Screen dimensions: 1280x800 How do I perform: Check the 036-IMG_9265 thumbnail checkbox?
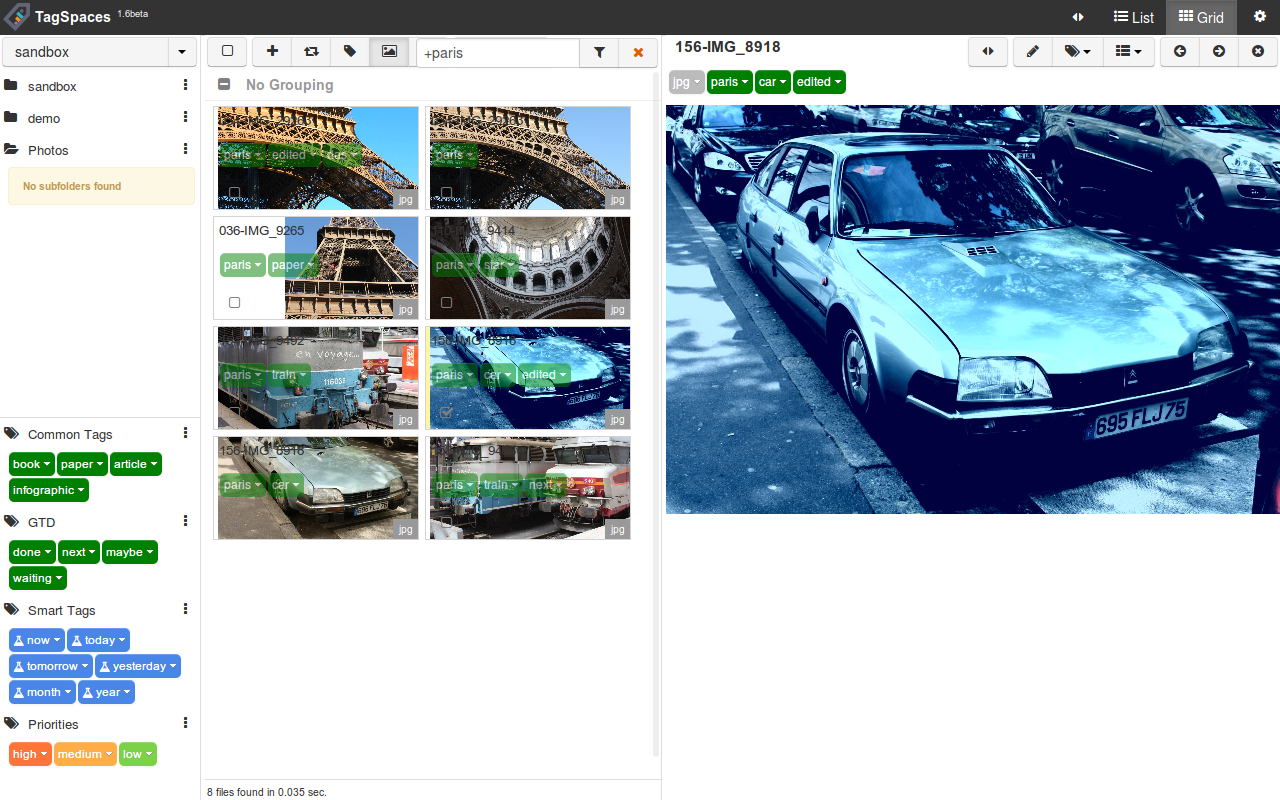234,302
